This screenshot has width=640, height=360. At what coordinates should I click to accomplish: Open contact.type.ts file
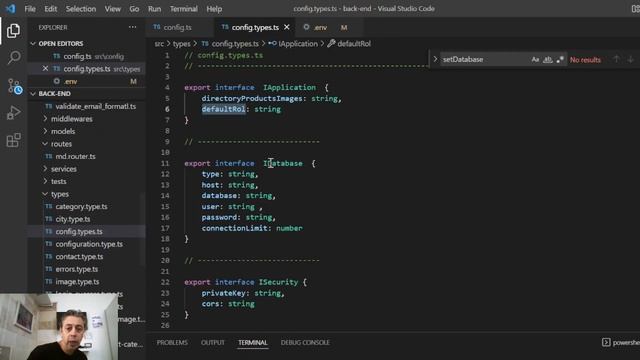(x=79, y=257)
